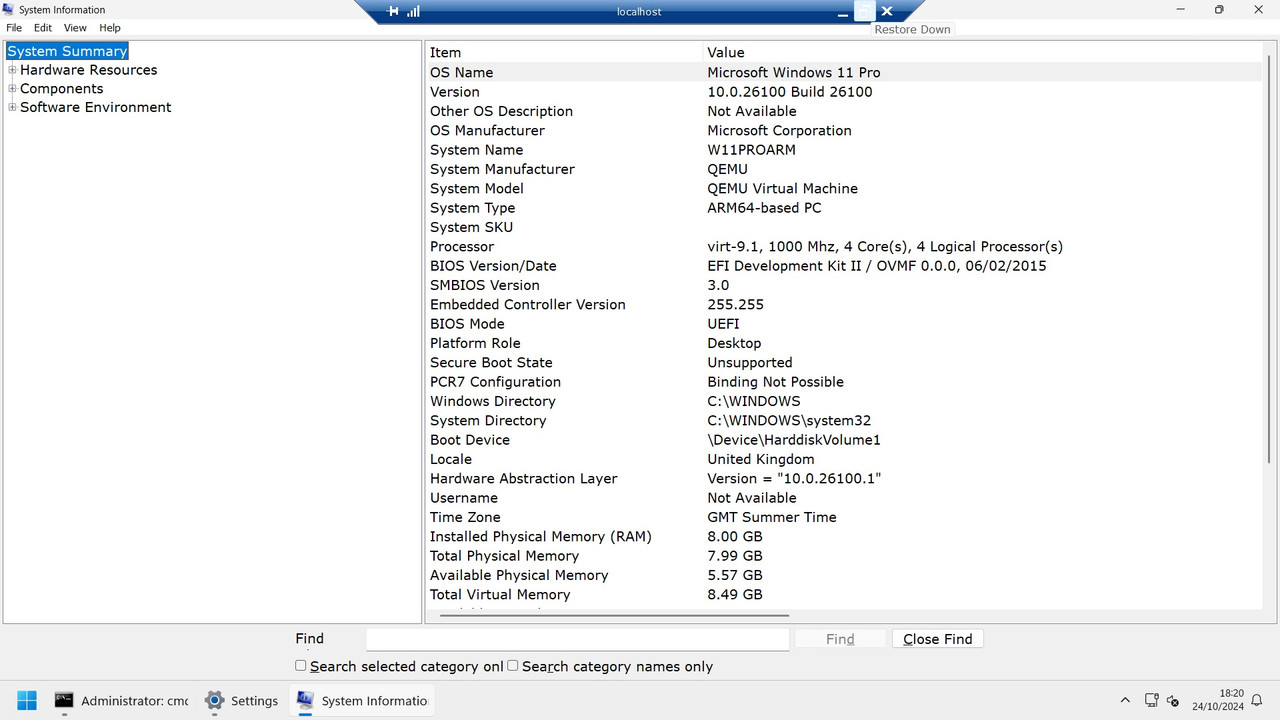
Task: Click the United Kingdom locale value
Action: coord(761,460)
